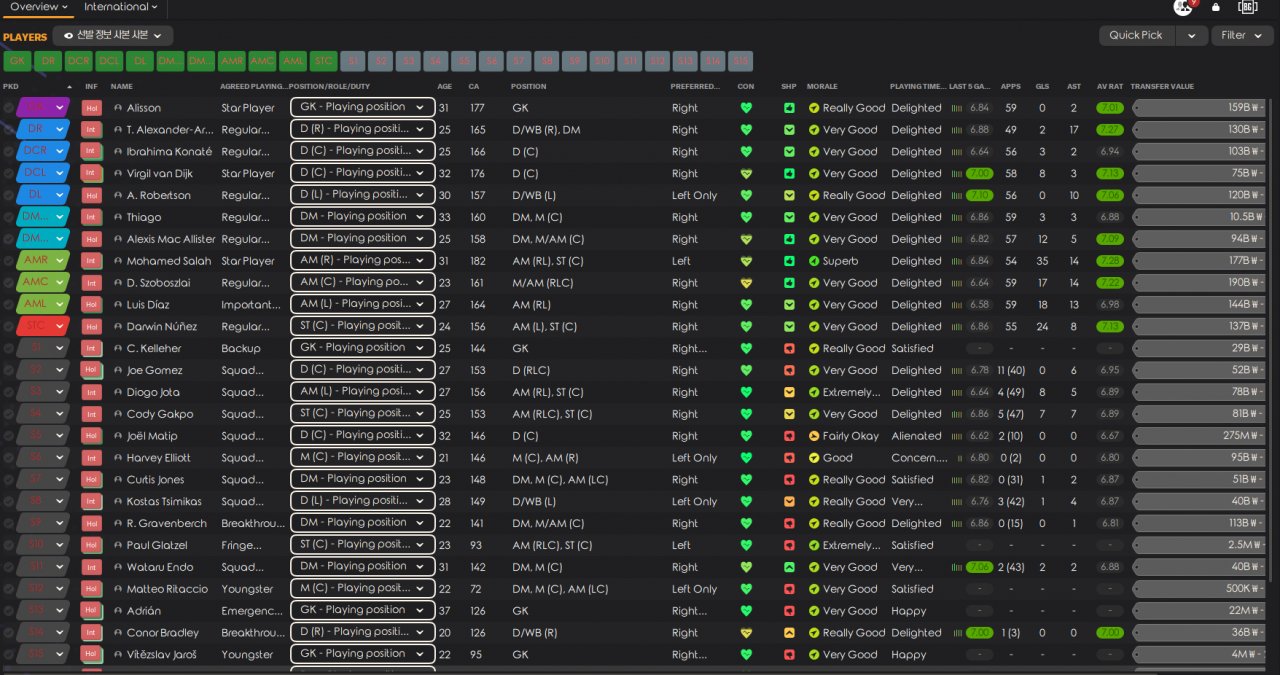Click D. Szoboszlai's yellow condition heart icon
This screenshot has height=675, width=1280.
(x=746, y=283)
